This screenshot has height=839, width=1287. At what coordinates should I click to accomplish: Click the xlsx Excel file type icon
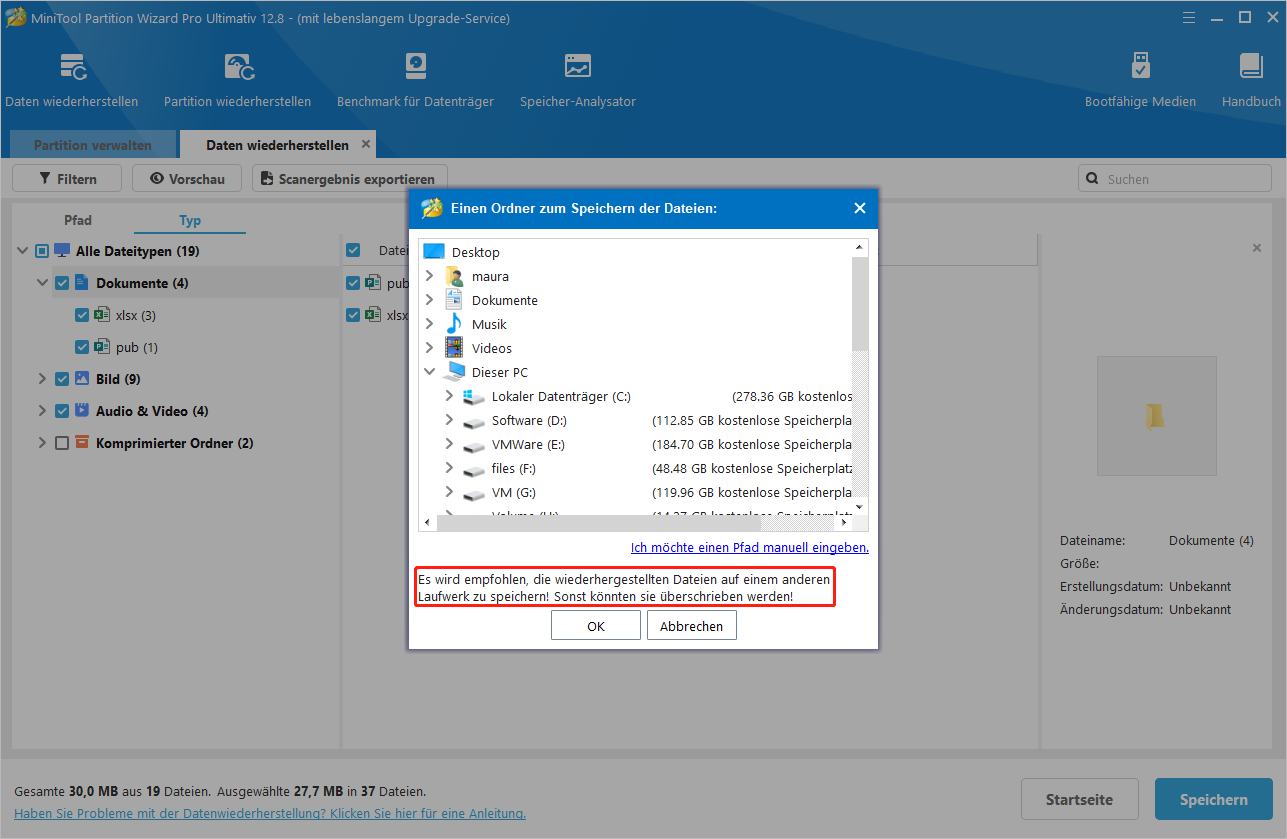point(102,315)
